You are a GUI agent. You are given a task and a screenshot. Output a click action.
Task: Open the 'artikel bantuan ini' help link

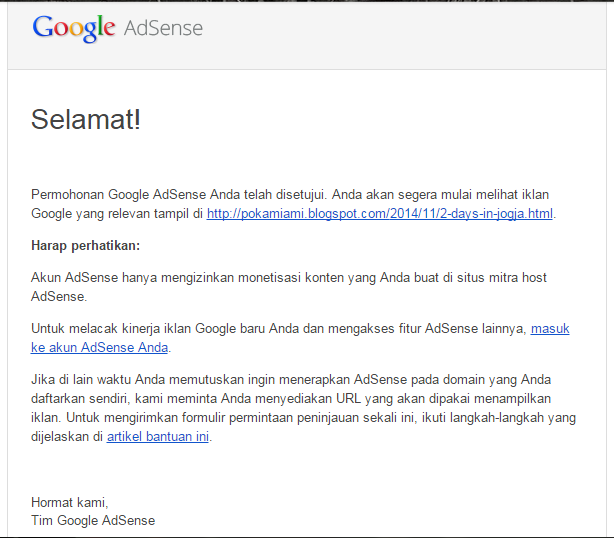(x=158, y=437)
